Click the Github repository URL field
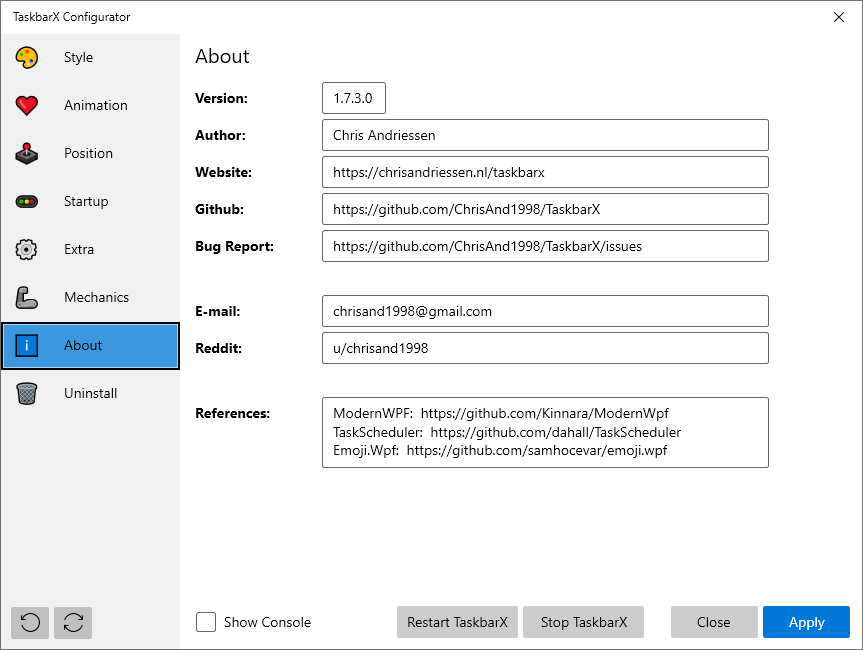This screenshot has width=863, height=650. pyautogui.click(x=545, y=209)
